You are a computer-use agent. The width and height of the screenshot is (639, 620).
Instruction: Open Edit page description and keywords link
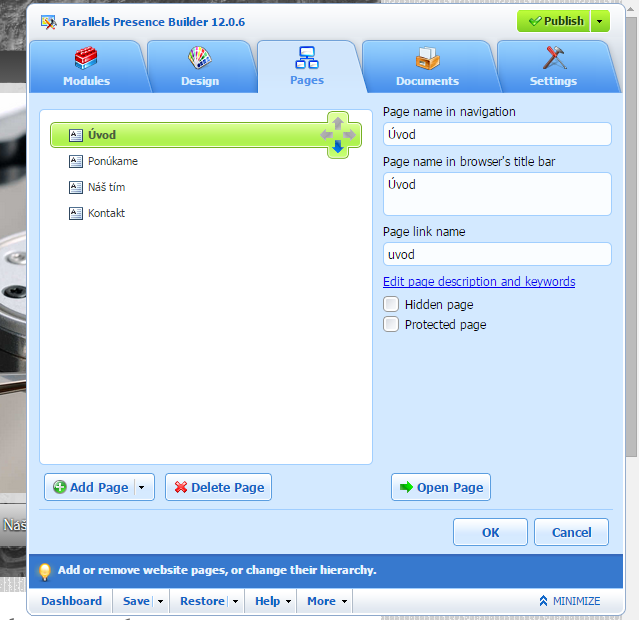[479, 282]
